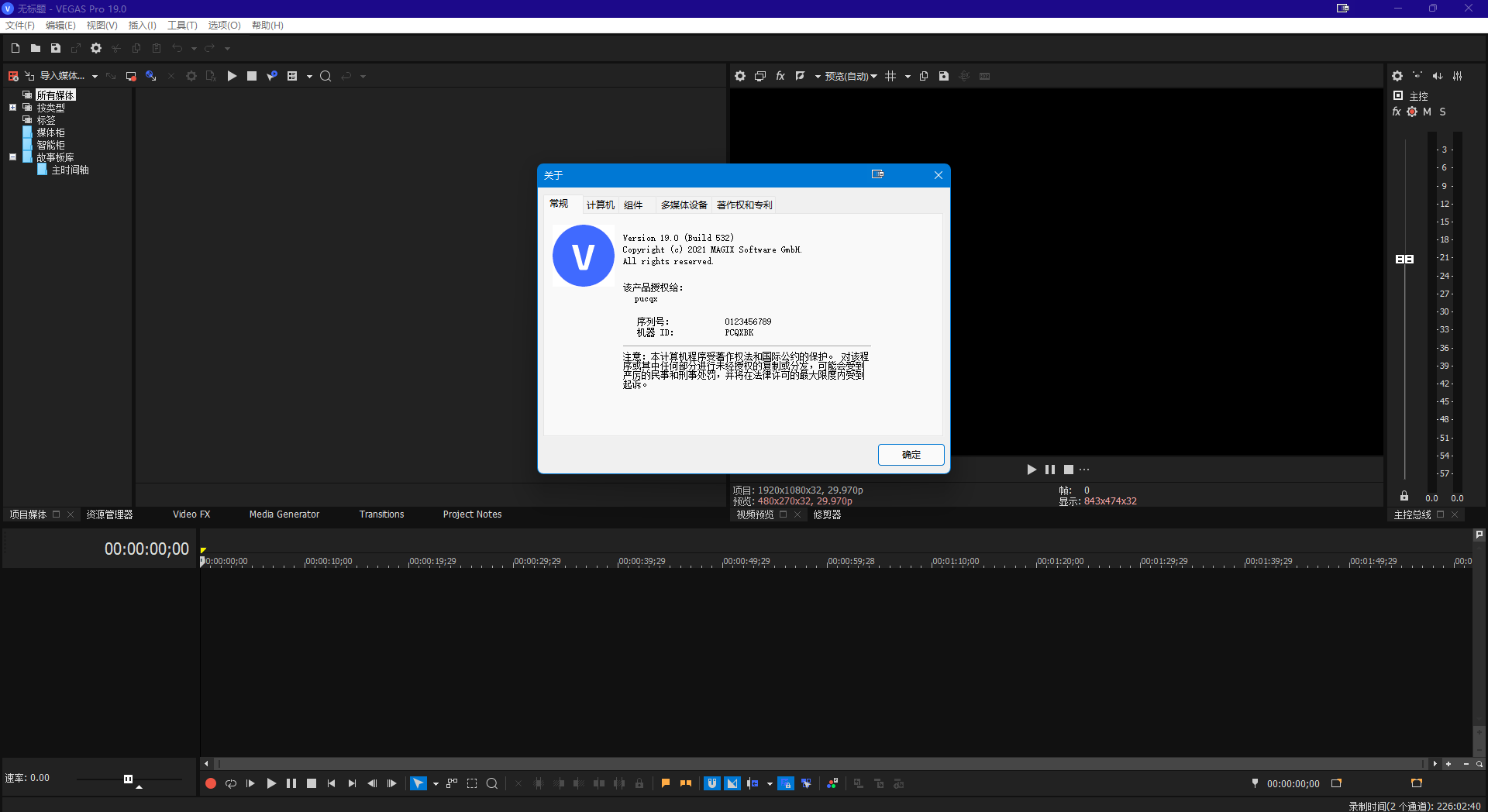
Task: Click the Capture Video icon with red dot
Action: [x=131, y=76]
